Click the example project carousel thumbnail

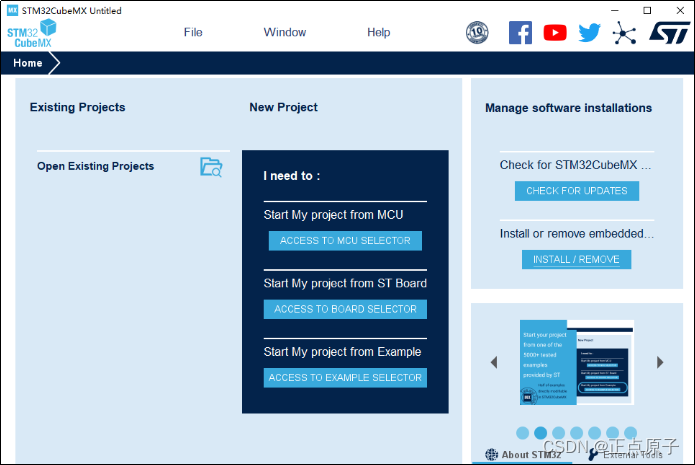tap(577, 362)
